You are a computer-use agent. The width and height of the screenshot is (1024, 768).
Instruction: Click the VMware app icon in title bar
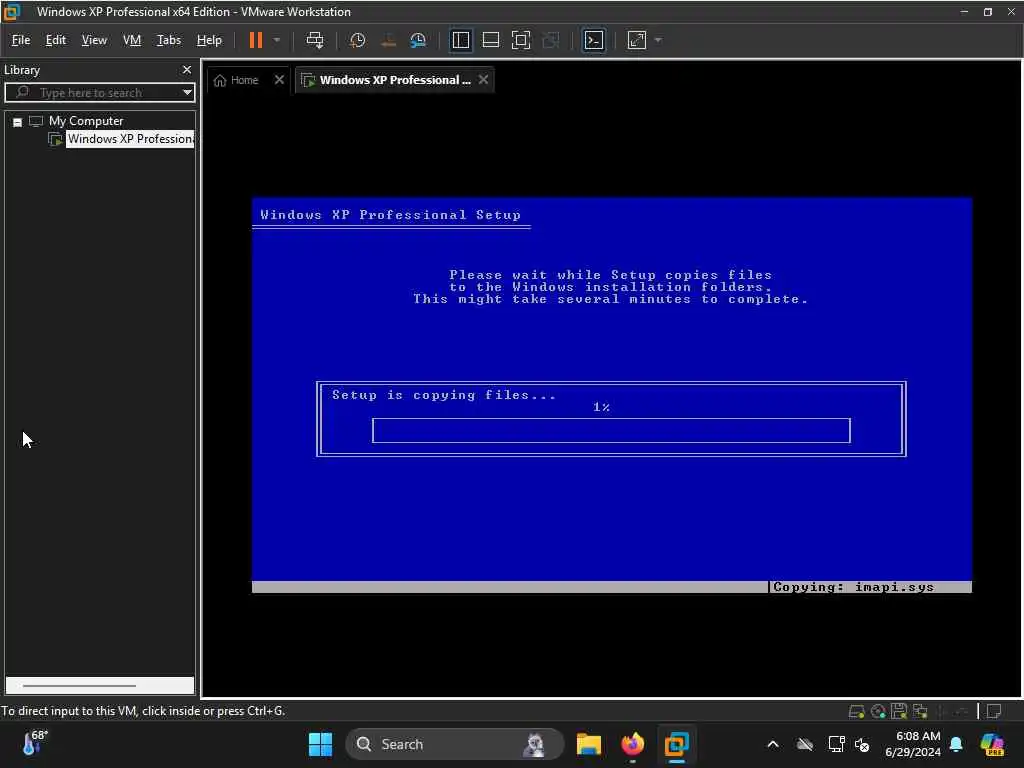[x=11, y=12]
